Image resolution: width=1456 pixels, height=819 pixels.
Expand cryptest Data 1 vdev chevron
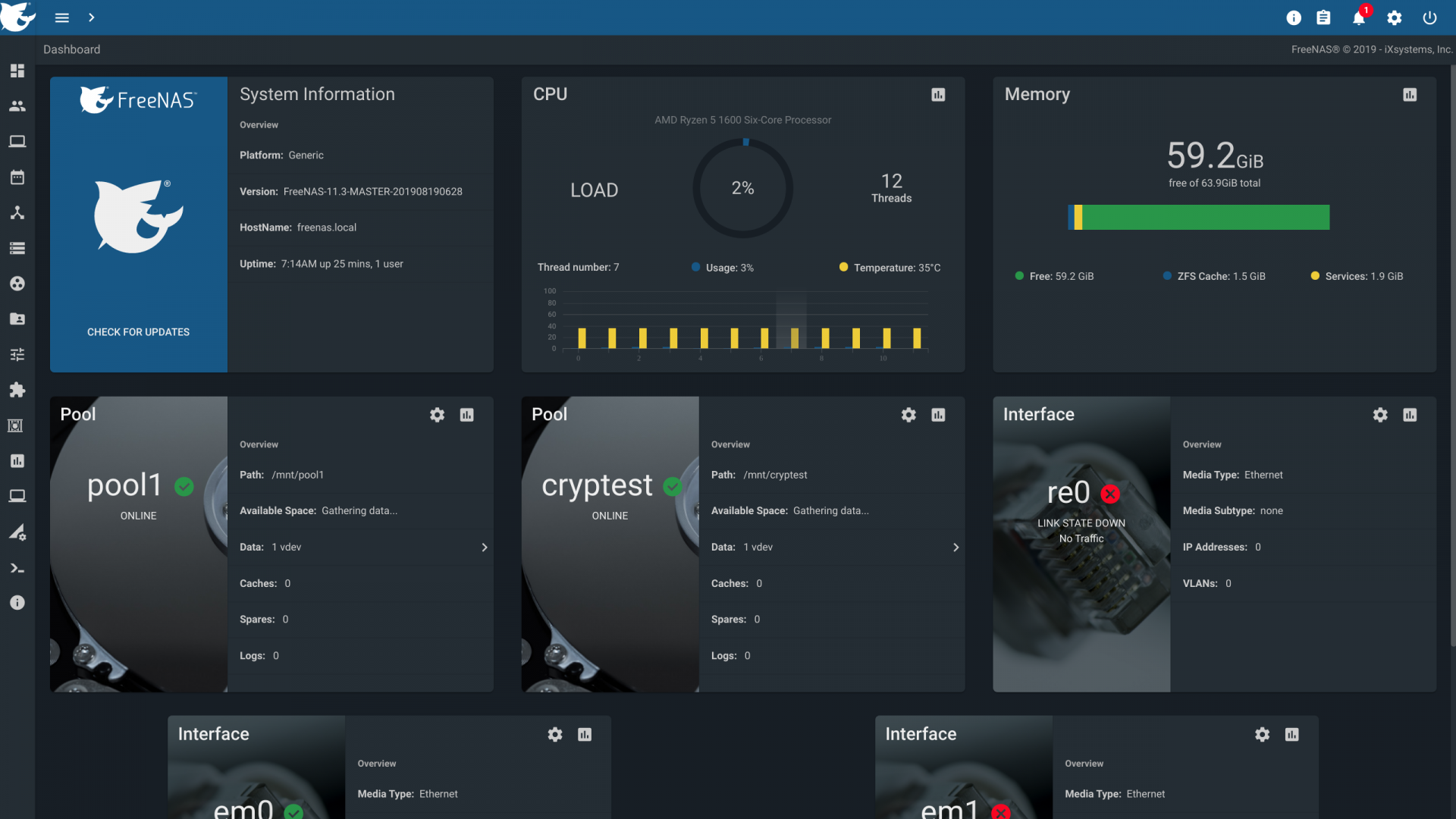tap(955, 548)
